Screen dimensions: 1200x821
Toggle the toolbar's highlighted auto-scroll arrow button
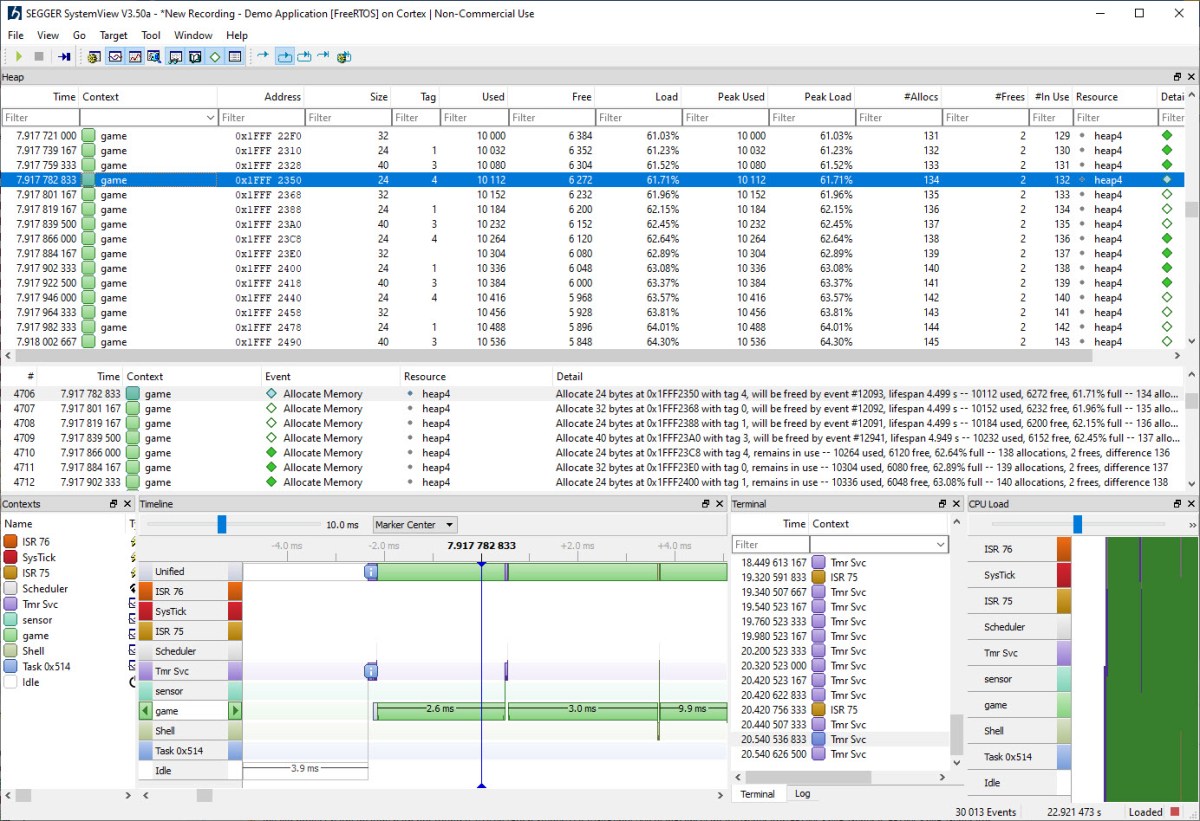click(x=285, y=57)
